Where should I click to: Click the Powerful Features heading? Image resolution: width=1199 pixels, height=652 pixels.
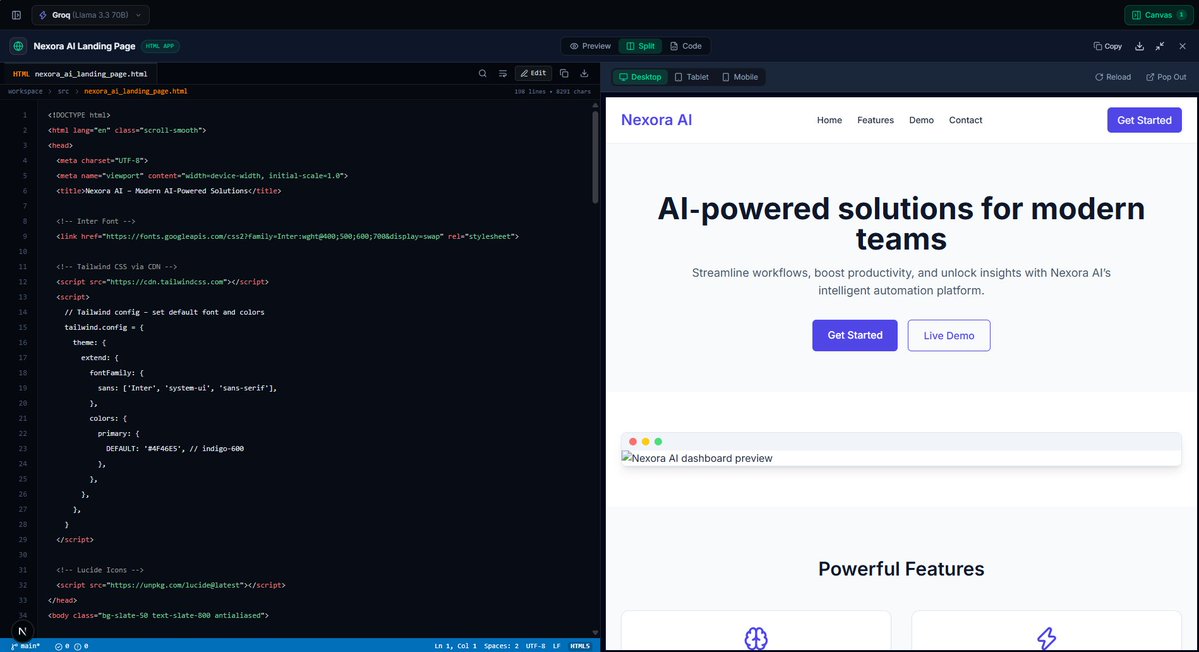click(901, 569)
